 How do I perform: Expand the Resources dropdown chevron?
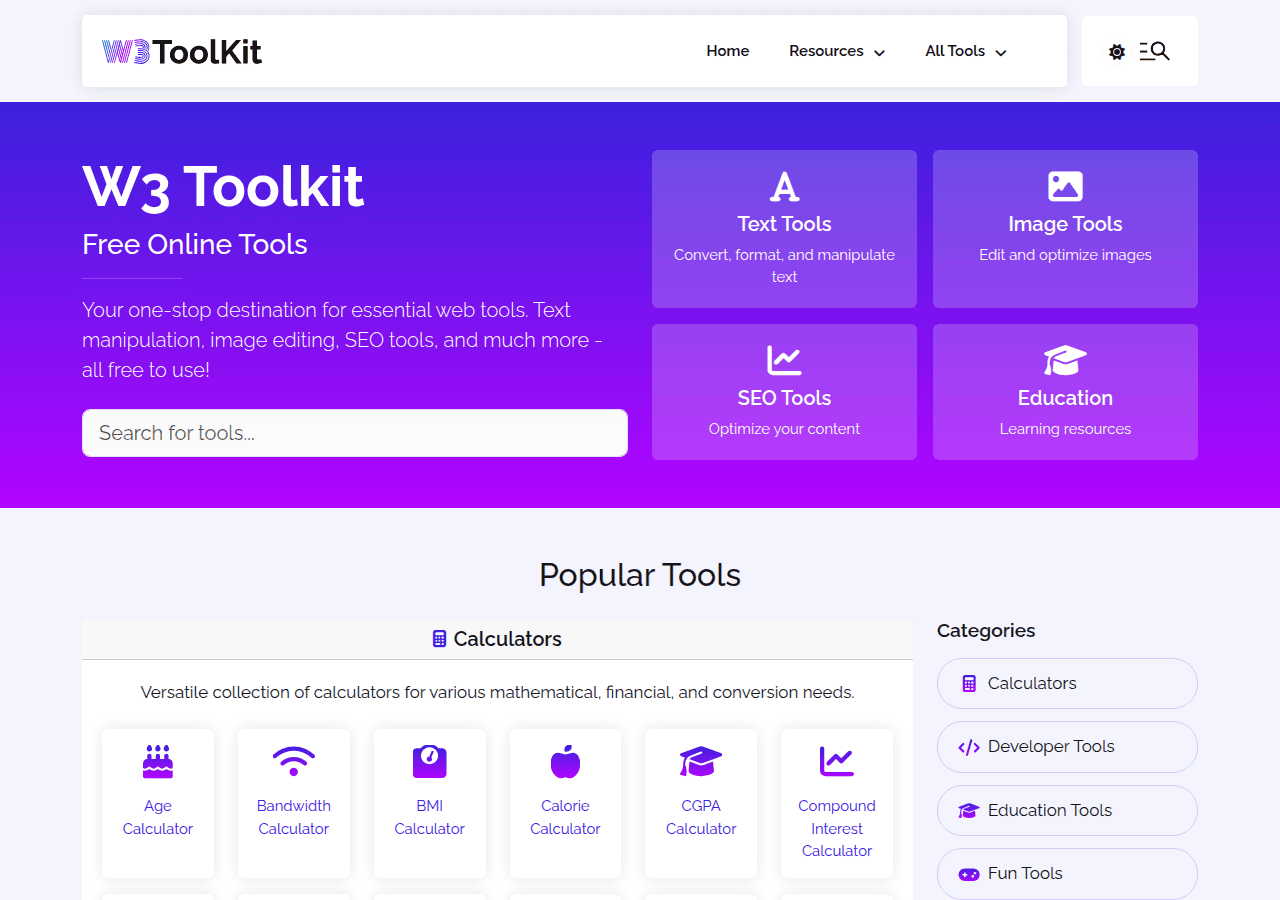point(879,53)
